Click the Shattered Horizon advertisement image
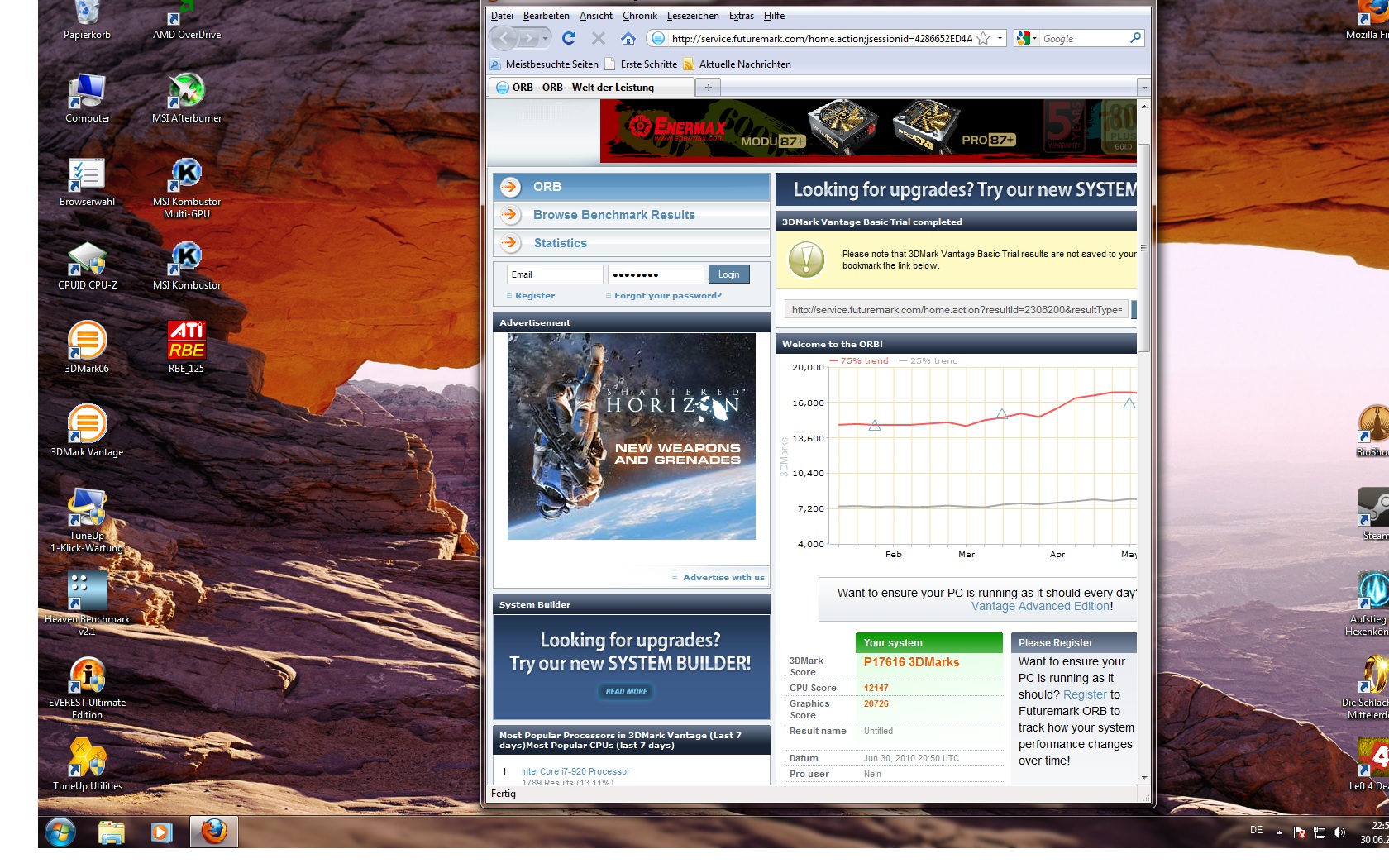Image resolution: width=1389 pixels, height=868 pixels. 632,436
